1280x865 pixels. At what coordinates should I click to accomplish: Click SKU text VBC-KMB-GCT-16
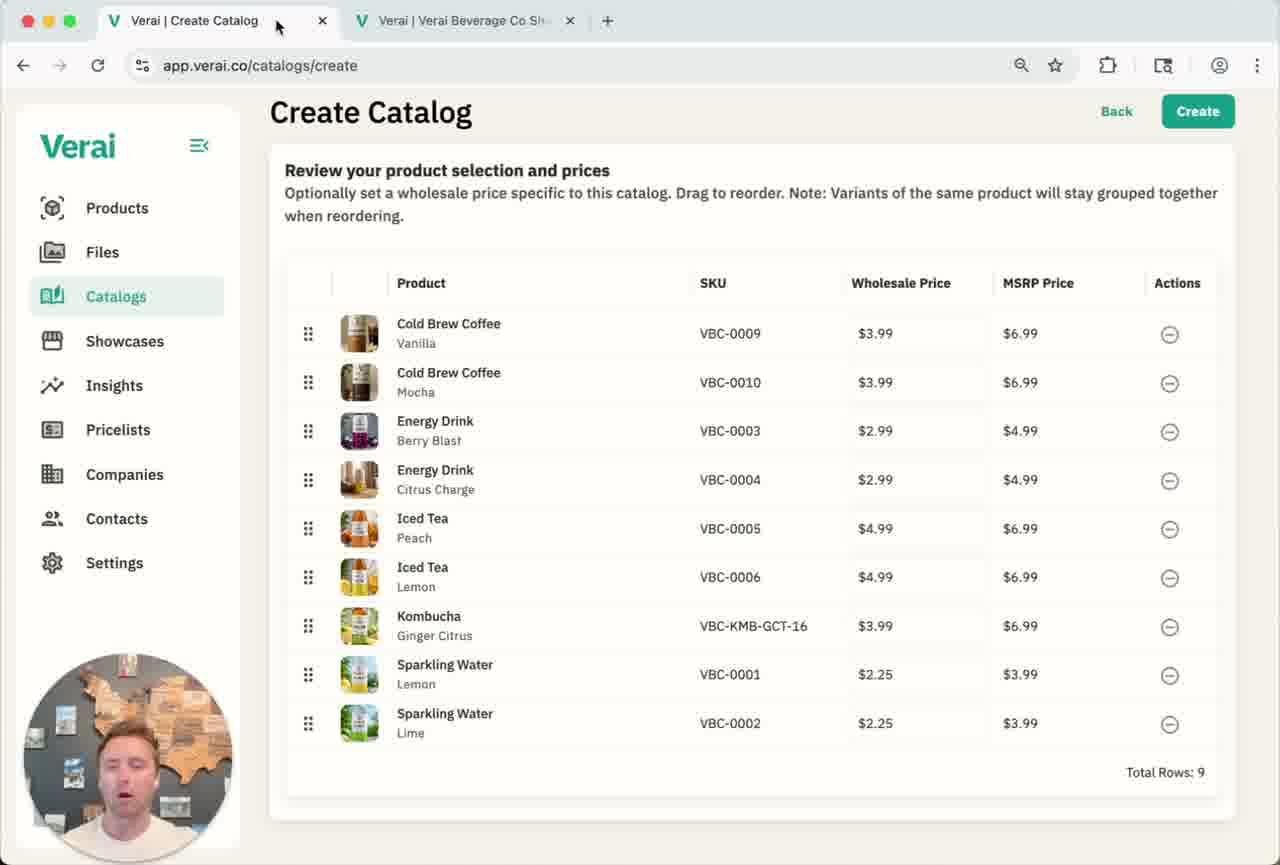(753, 626)
